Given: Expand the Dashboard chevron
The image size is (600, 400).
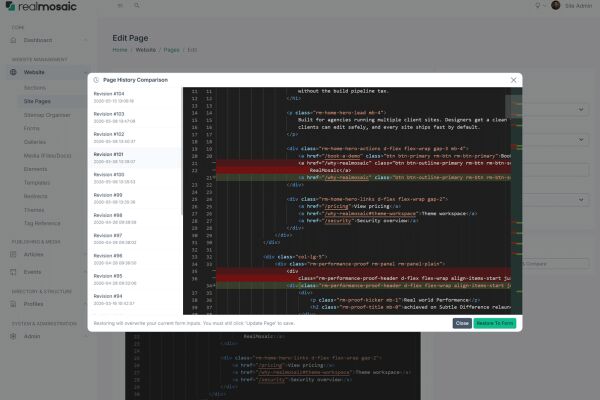Looking at the screenshot, I should pos(85,40).
